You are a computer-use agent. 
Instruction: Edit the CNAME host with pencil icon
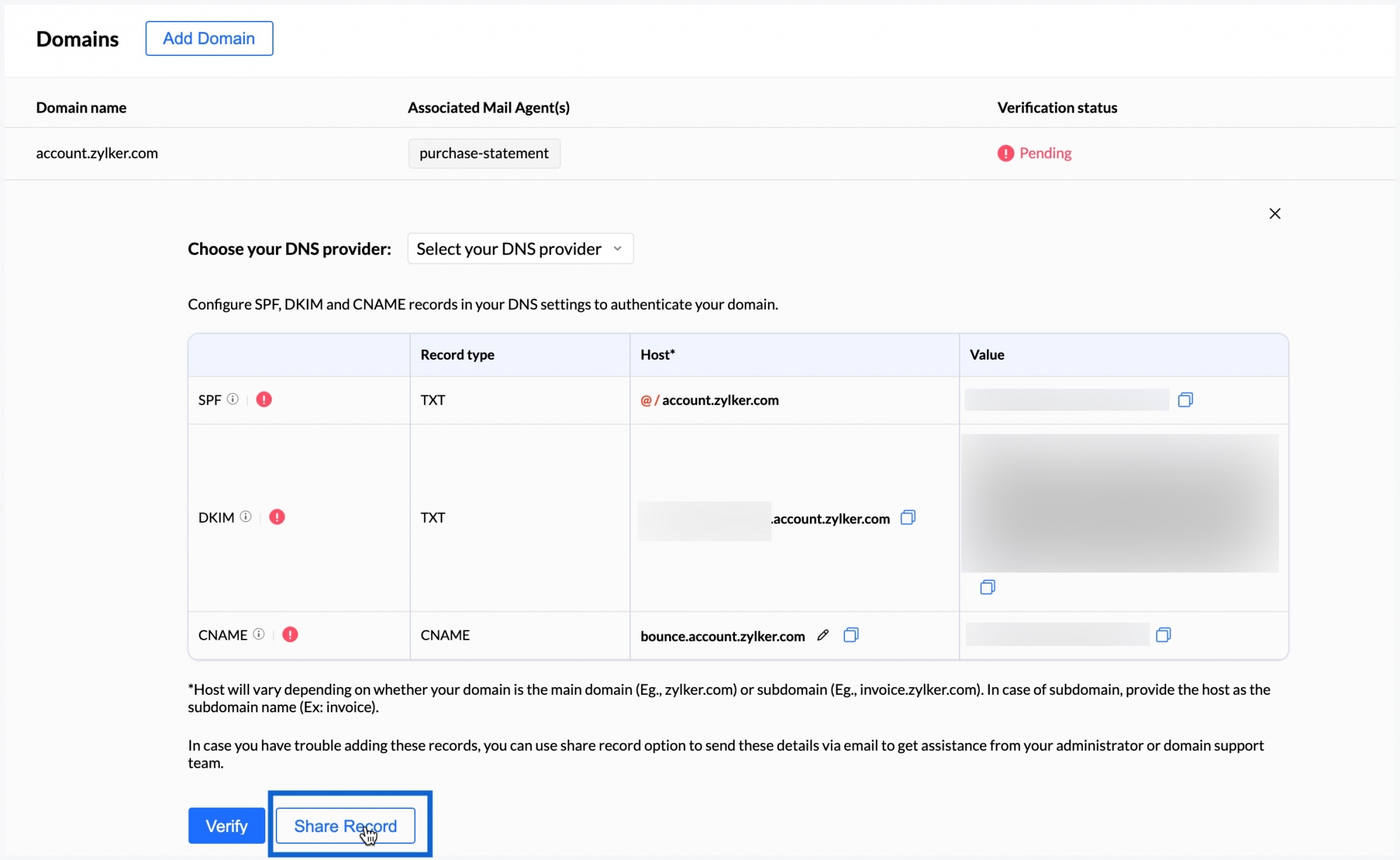(x=822, y=635)
